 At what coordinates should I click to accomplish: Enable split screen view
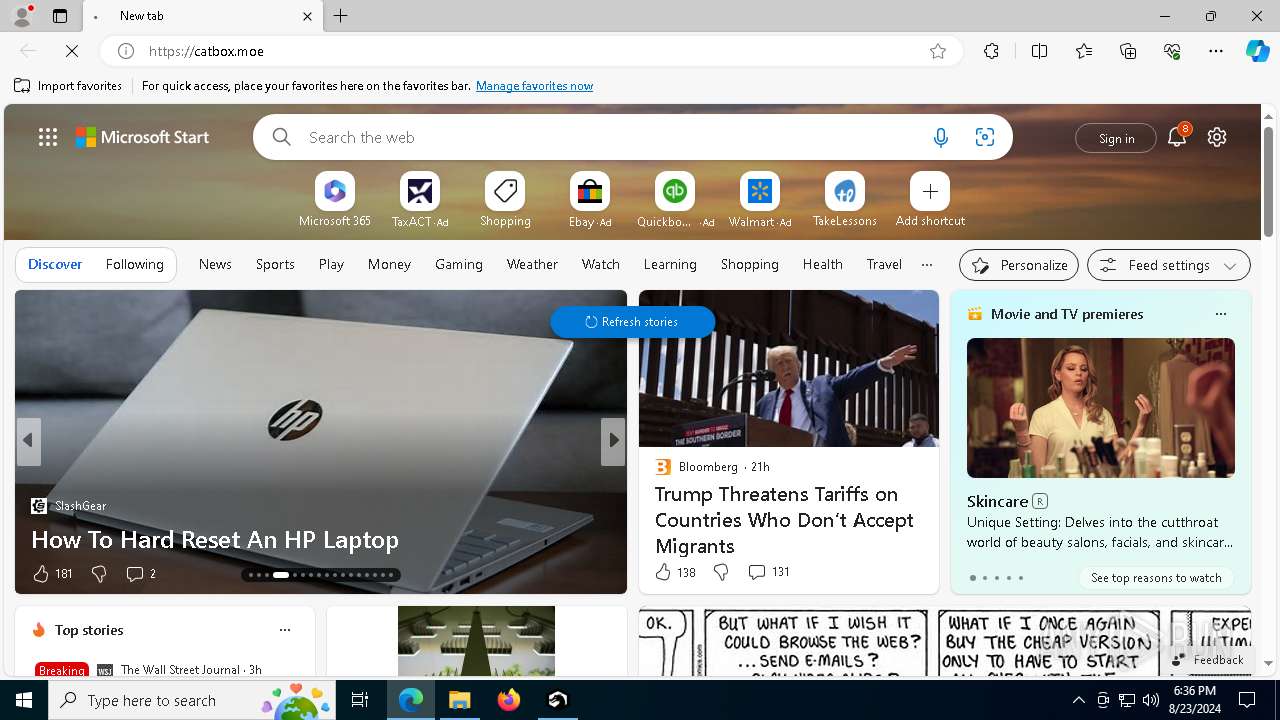coord(1039,51)
